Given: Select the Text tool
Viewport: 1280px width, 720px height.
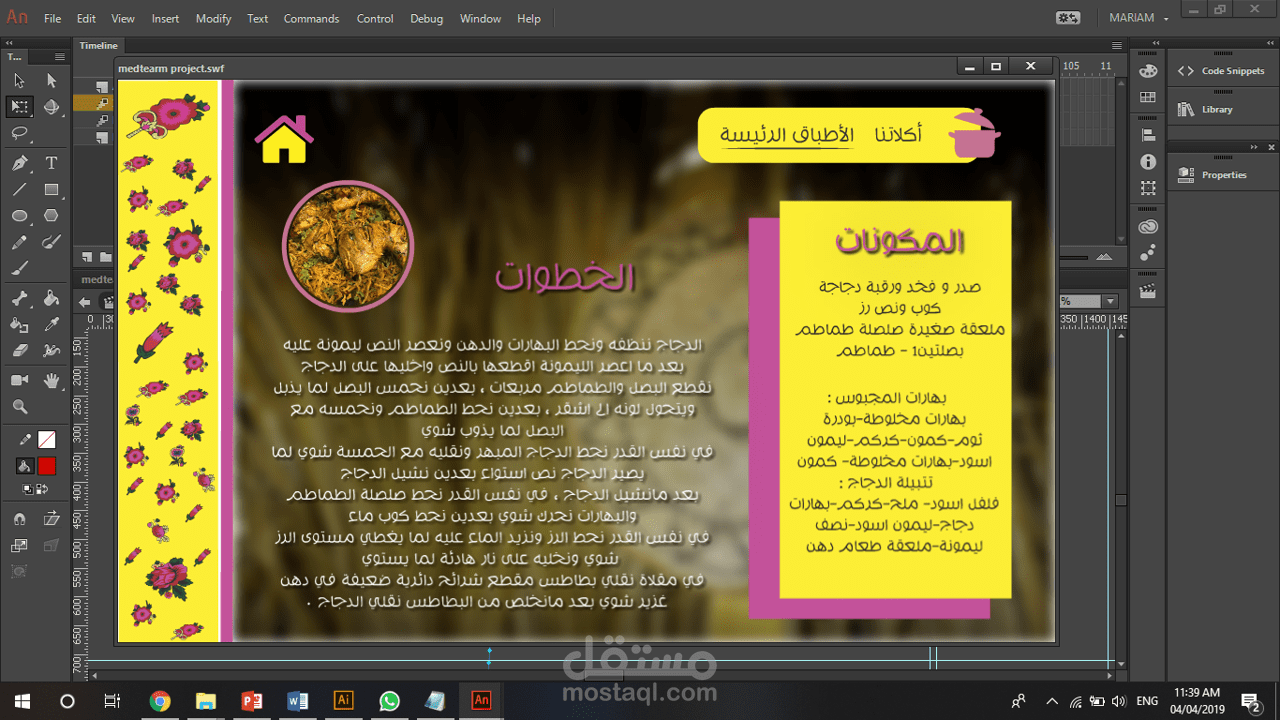Looking at the screenshot, I should tap(52, 162).
